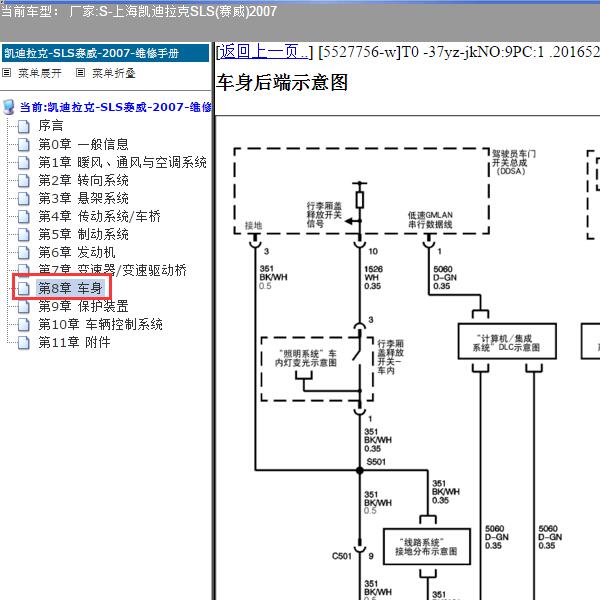The width and height of the screenshot is (600, 600).
Task: Click the 低速GMLAN串行数据线 label
Action: coord(430,220)
